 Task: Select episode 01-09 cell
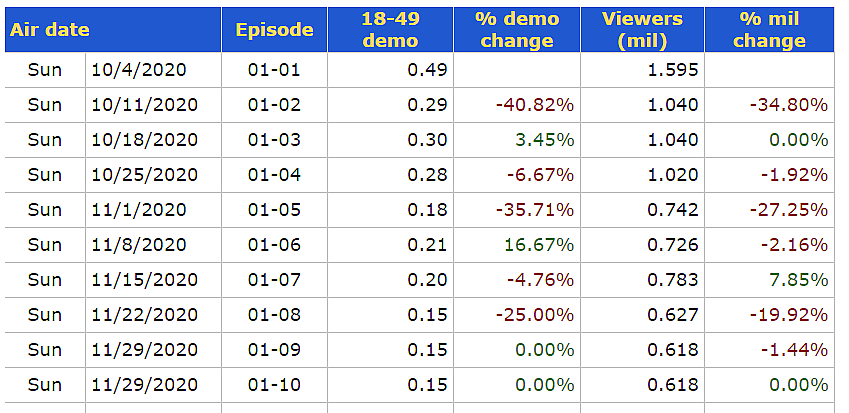tap(274, 350)
